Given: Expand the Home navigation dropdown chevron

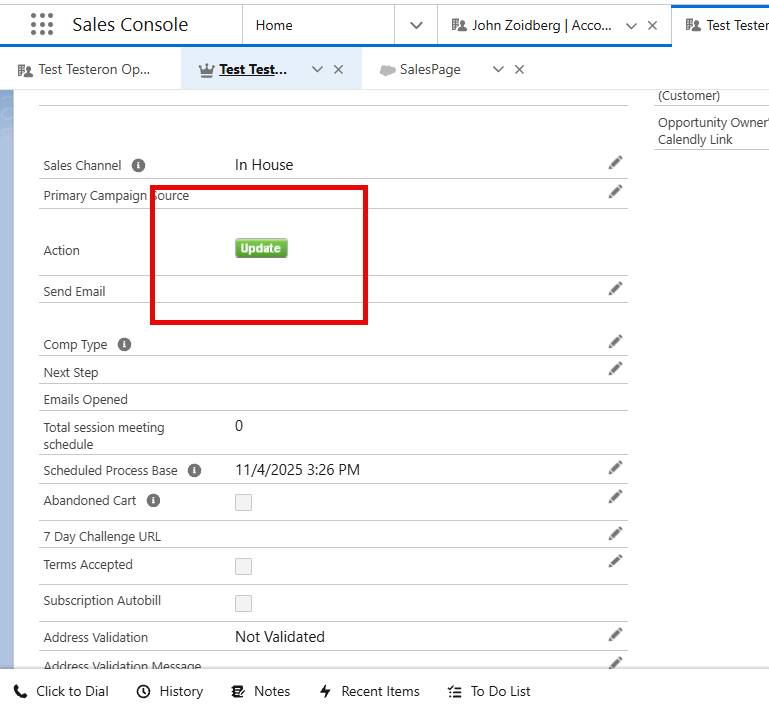Looking at the screenshot, I should point(416,25).
